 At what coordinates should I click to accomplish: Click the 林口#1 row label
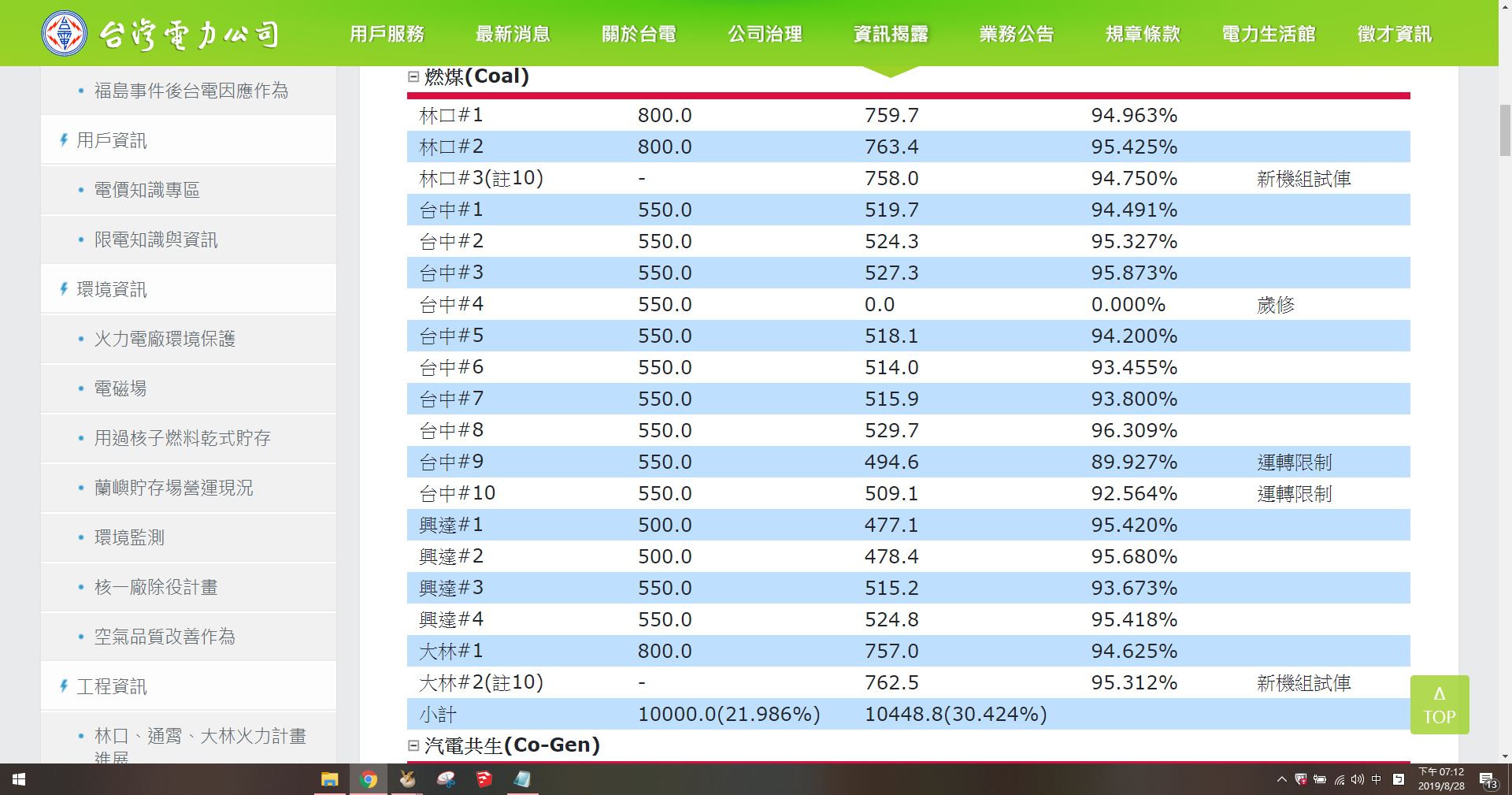[451, 115]
